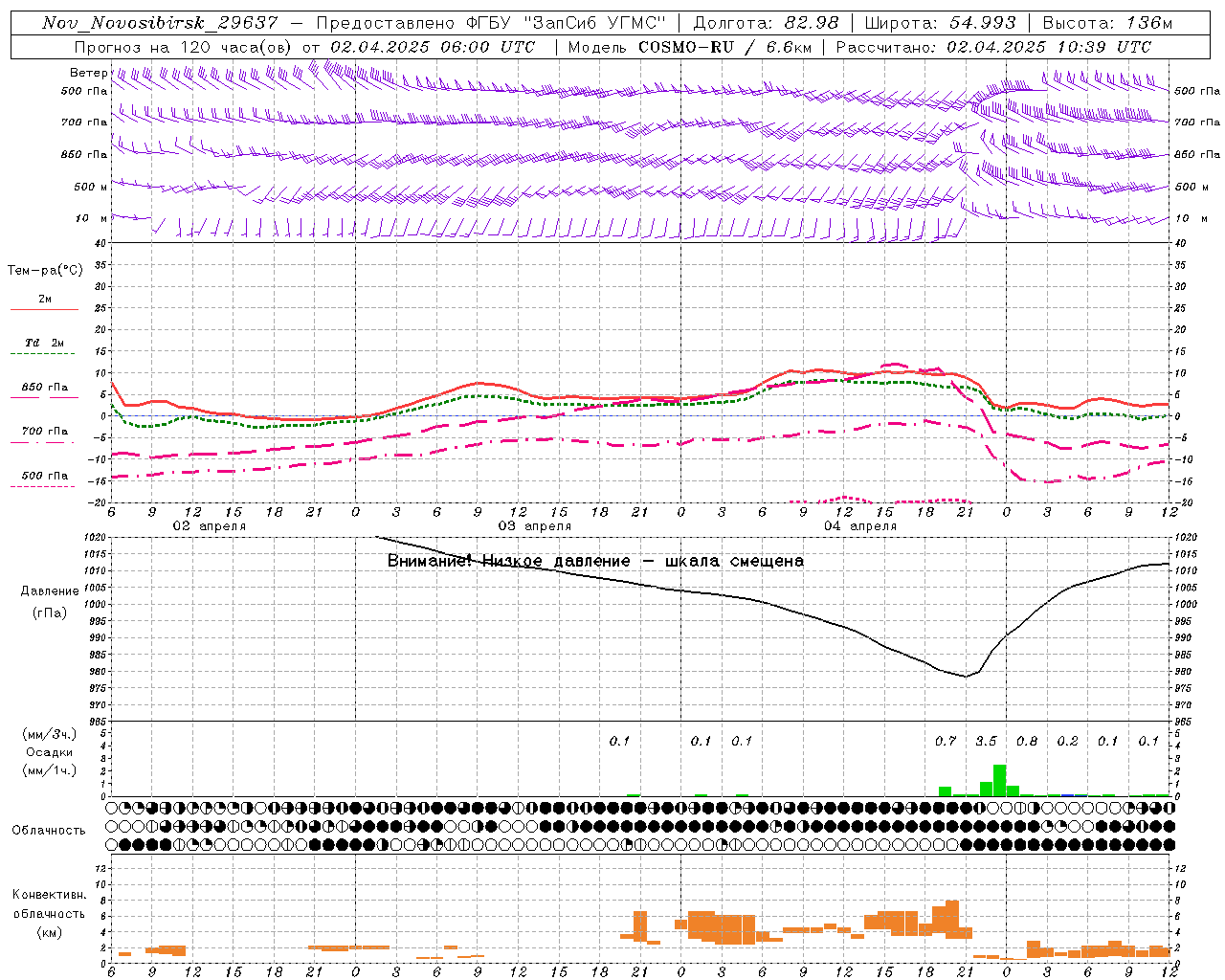Click the computed time Рассчитано: 02.04.2025 10:39 UTC
Image resolution: width=1225 pixels, height=980 pixels.
click(x=993, y=47)
